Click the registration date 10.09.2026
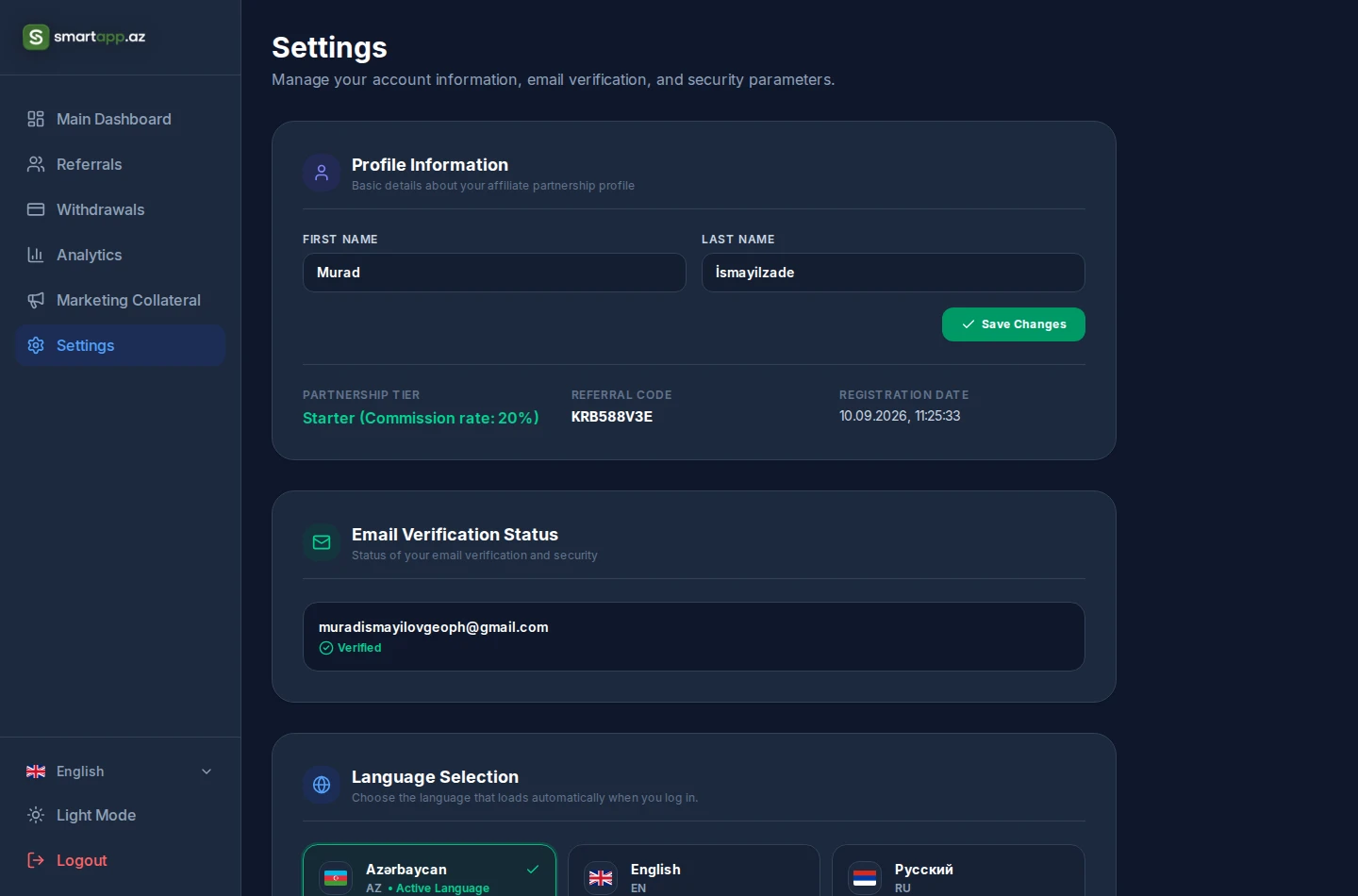Viewport: 1358px width, 896px height. (900, 416)
